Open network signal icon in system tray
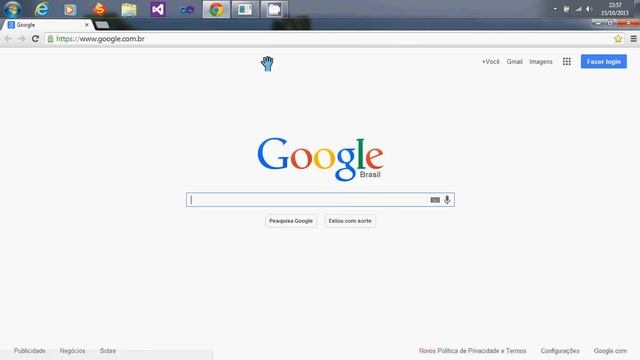Image resolution: width=640 pixels, height=360 pixels. pyautogui.click(x=578, y=9)
